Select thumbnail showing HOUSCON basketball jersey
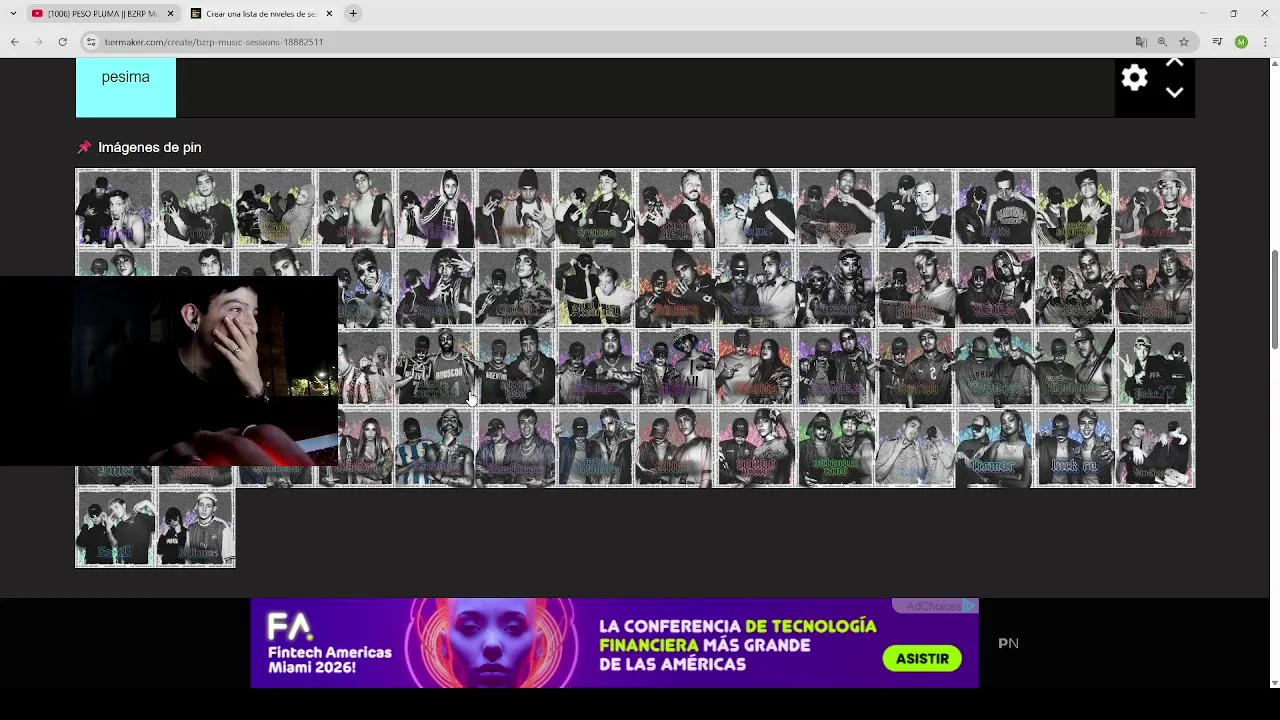The height and width of the screenshot is (720, 1280). [x=435, y=368]
